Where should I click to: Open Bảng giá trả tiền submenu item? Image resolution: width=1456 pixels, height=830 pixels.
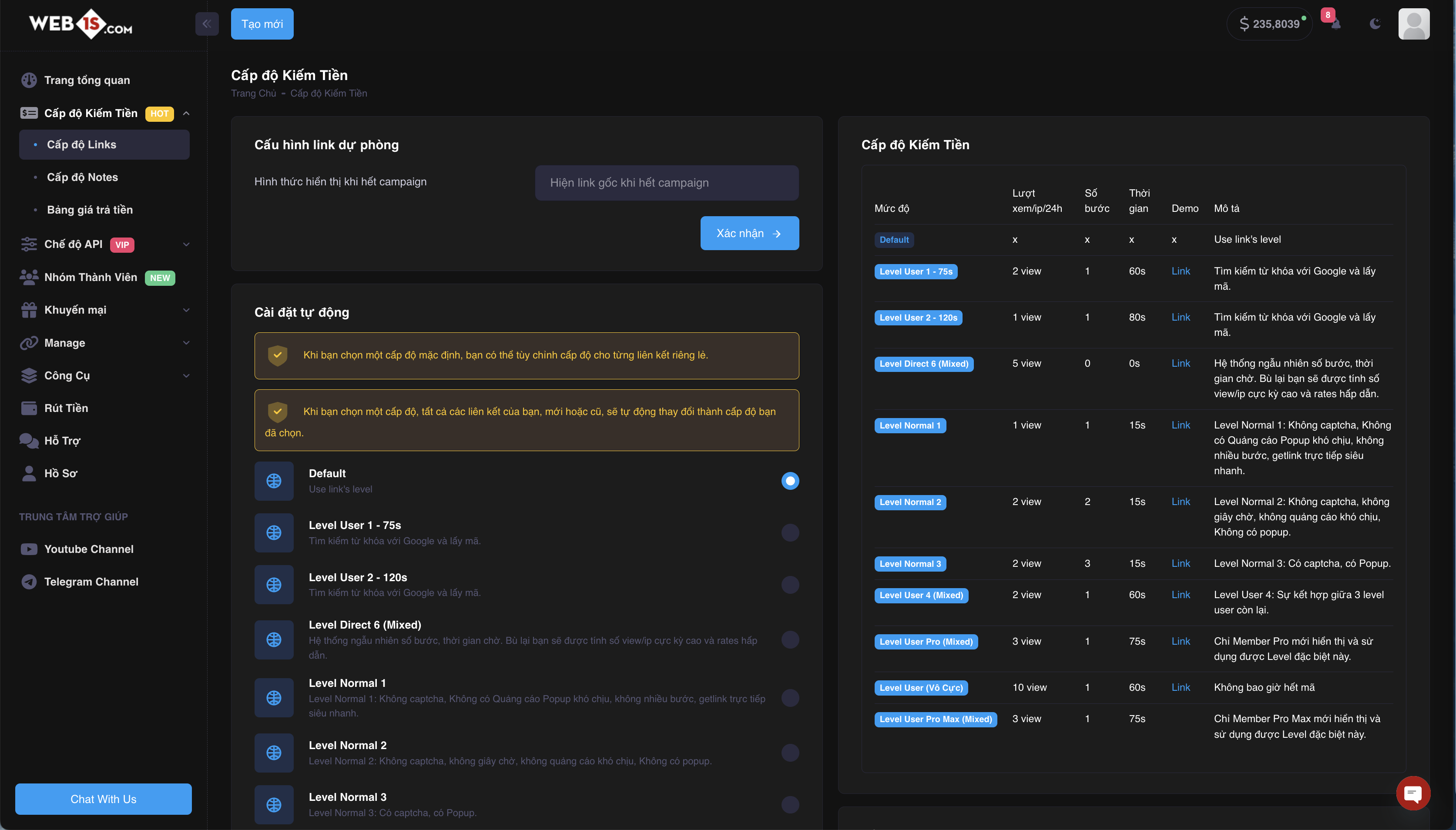click(104, 210)
